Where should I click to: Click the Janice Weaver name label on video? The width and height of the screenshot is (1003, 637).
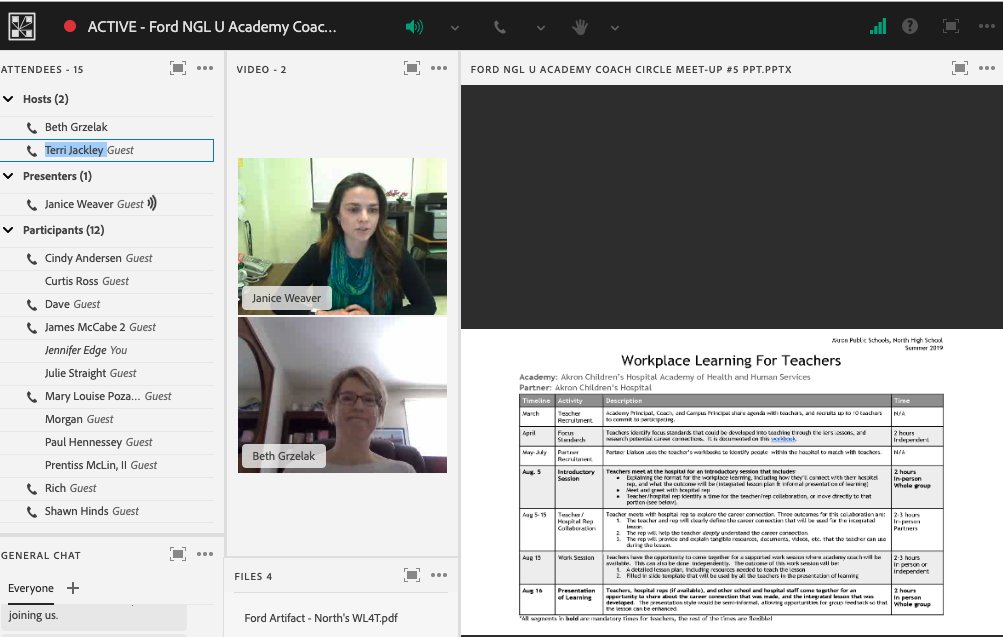pyautogui.click(x=286, y=298)
